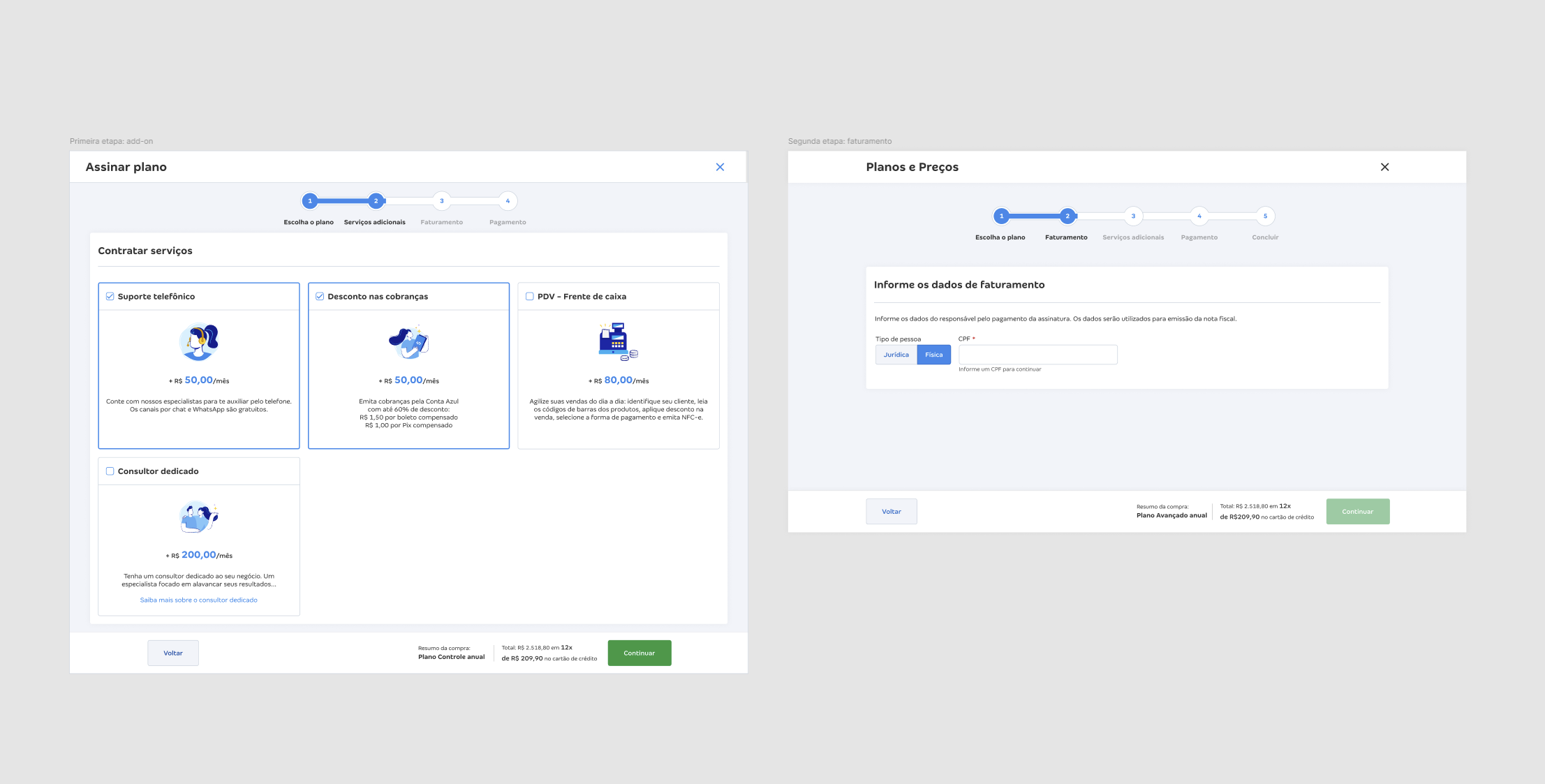The height and width of the screenshot is (784, 1545).
Task: Click the PDV cash register illustration
Action: (619, 341)
